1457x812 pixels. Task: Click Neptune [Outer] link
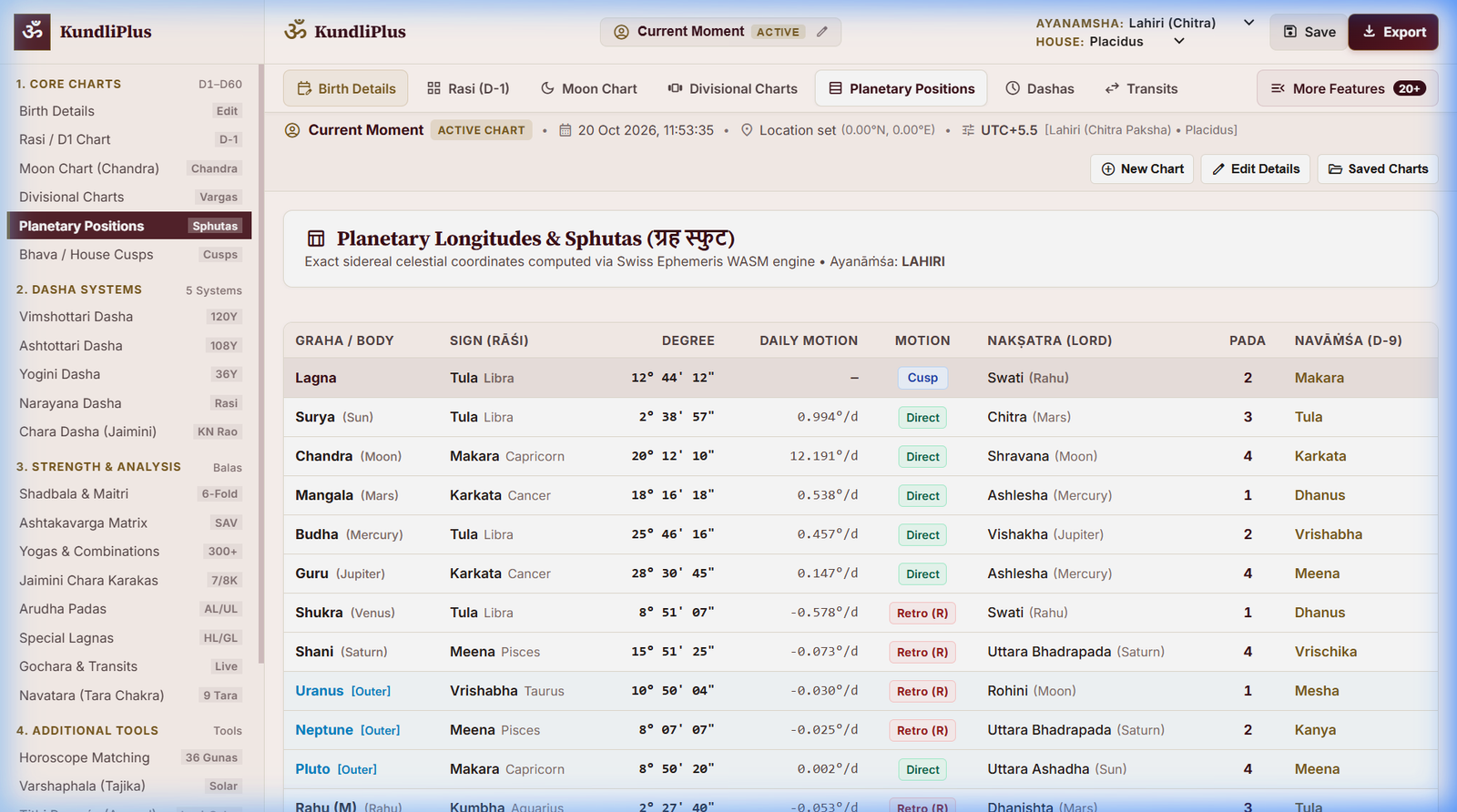pos(347,730)
